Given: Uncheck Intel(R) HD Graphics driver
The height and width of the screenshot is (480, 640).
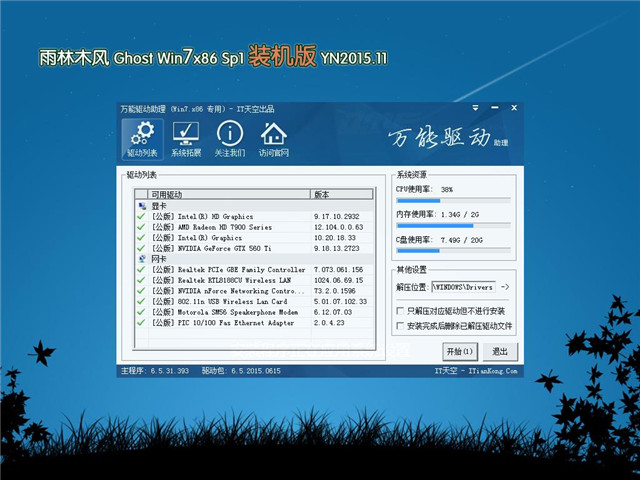Looking at the screenshot, I should 141,216.
